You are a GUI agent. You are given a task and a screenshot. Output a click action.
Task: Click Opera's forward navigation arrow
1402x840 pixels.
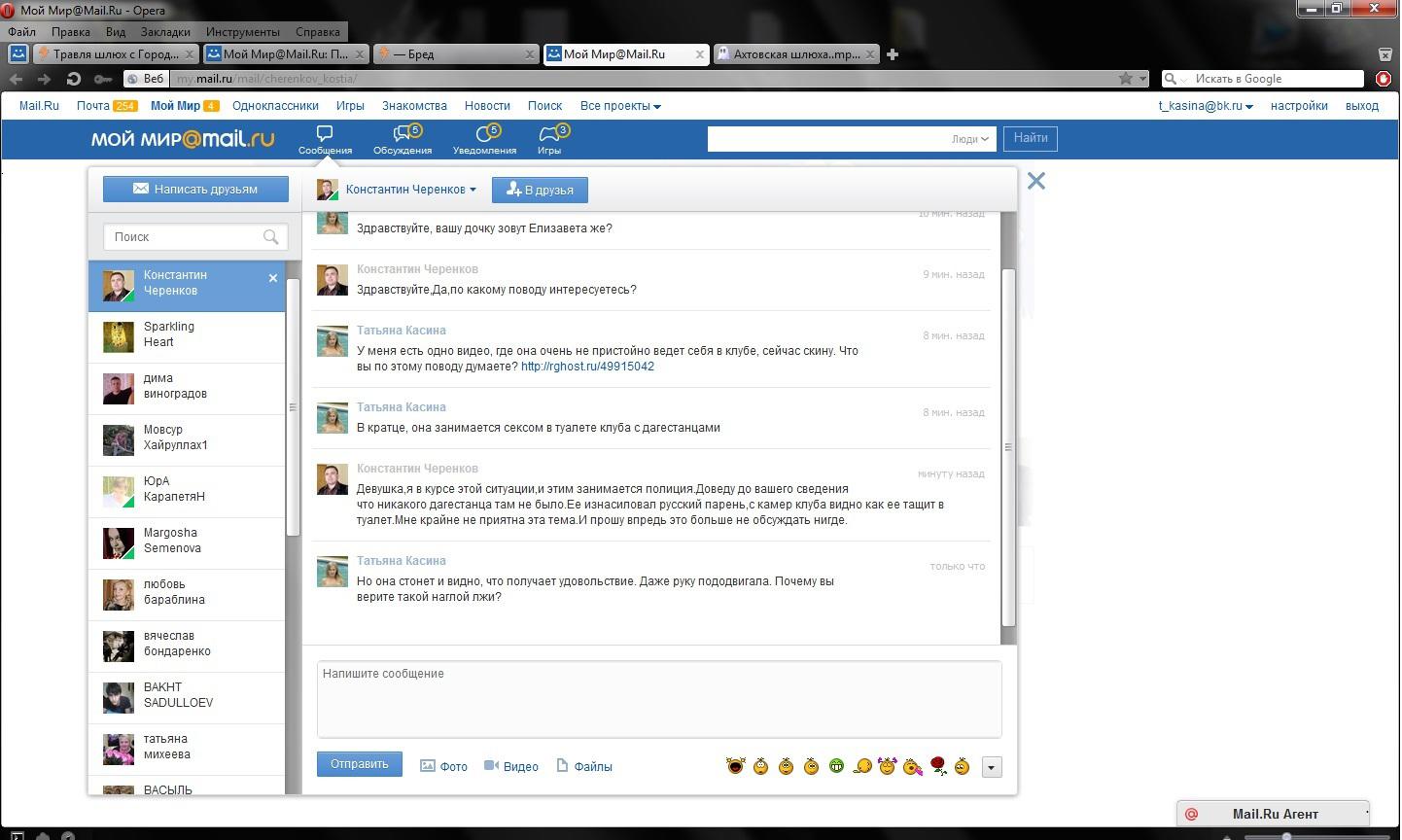[44, 79]
